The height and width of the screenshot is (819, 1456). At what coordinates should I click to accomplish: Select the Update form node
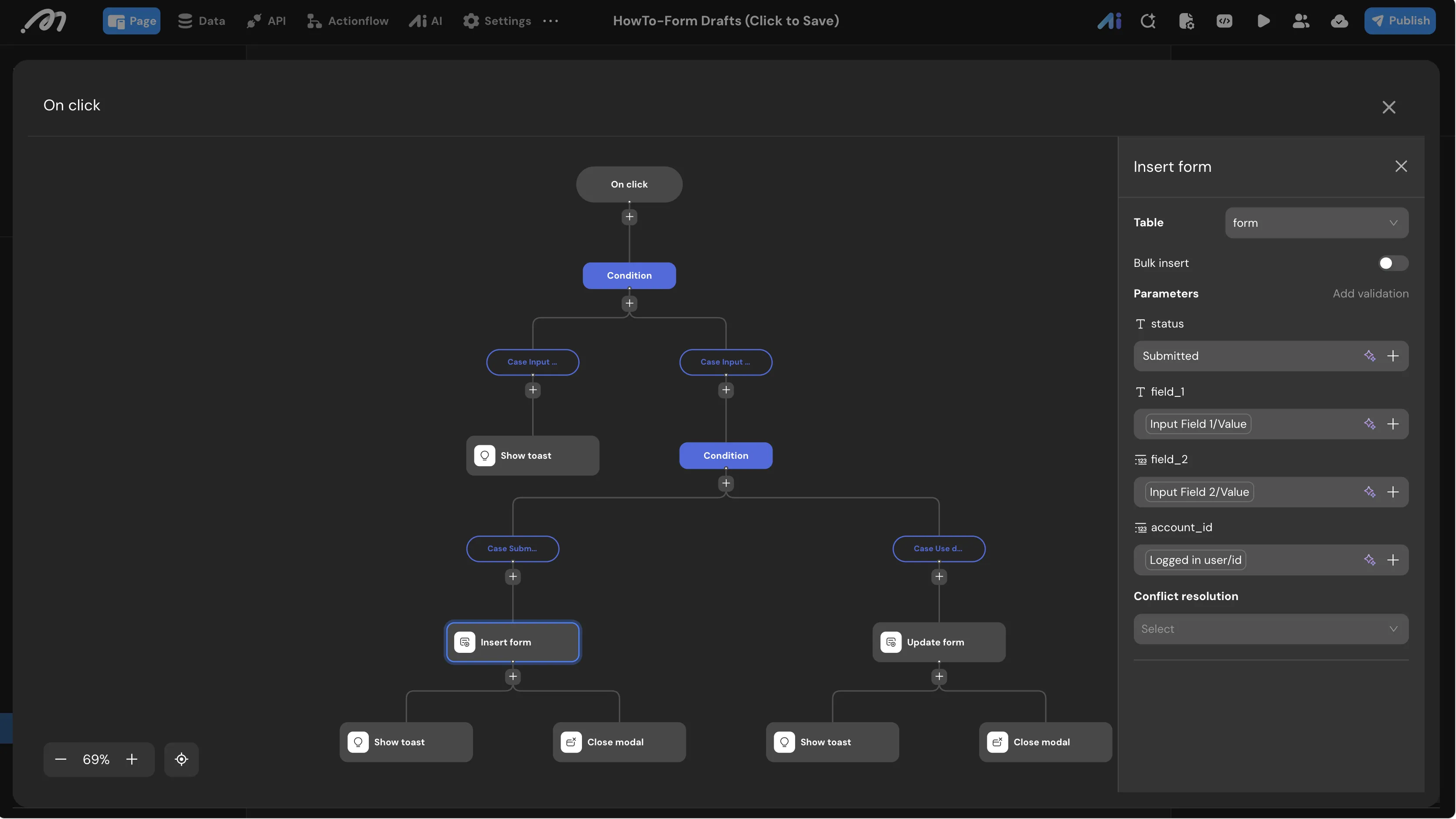[x=939, y=642]
